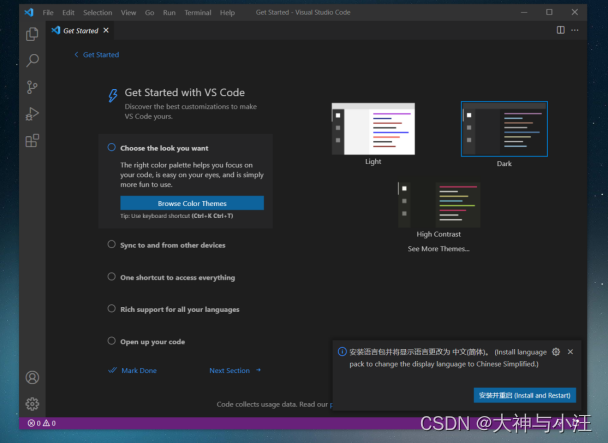Open the Help menu

(x=227, y=12)
